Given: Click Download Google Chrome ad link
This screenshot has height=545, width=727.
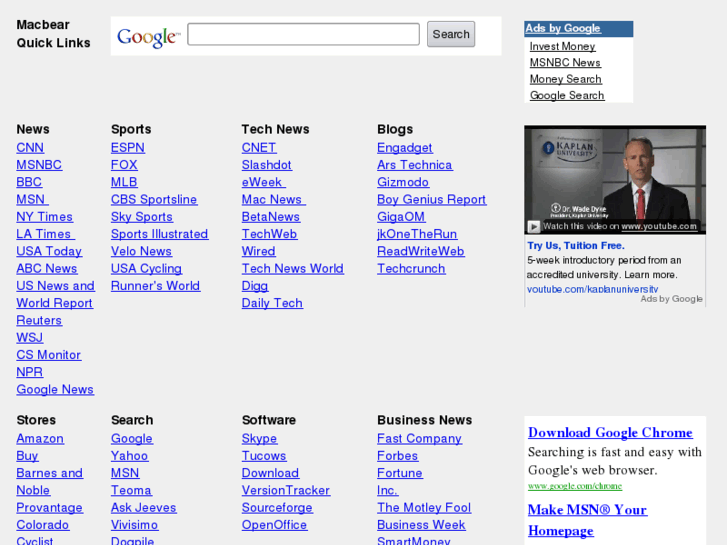Looking at the screenshot, I should click(610, 433).
